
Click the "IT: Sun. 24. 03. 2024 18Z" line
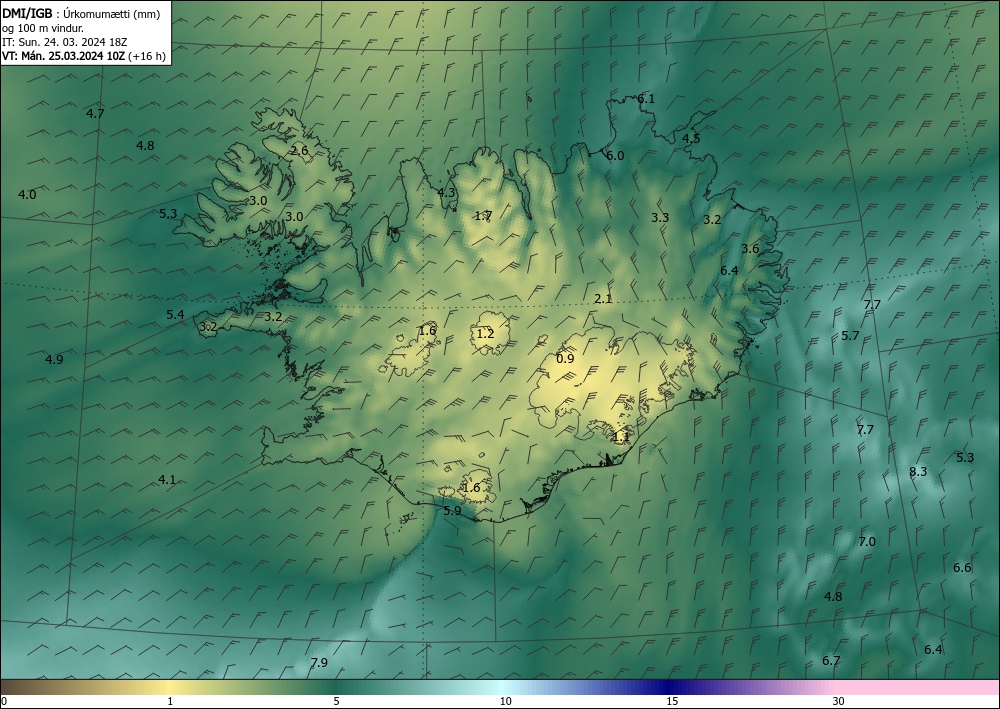tap(64, 42)
